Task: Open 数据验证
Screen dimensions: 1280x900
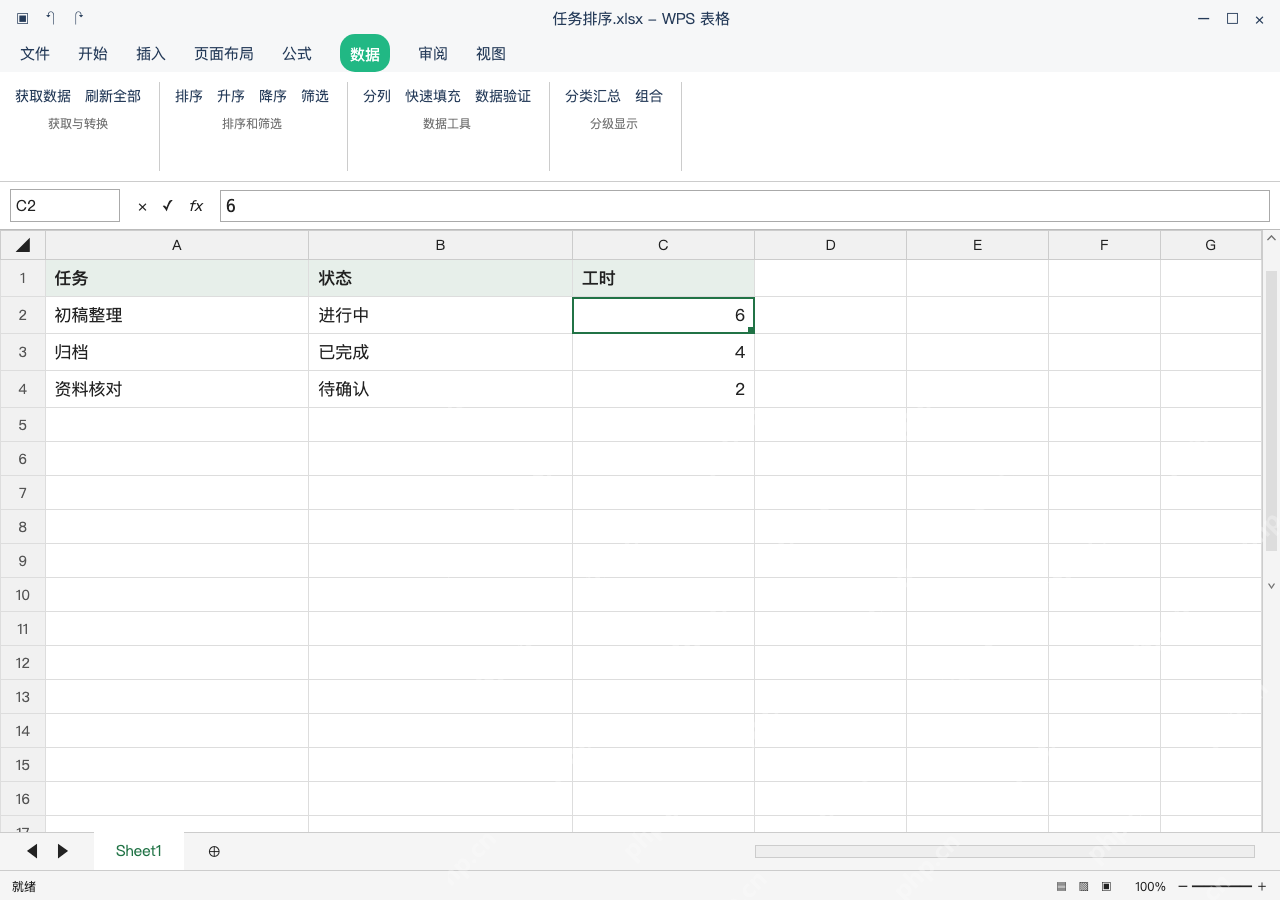Action: 503,96
